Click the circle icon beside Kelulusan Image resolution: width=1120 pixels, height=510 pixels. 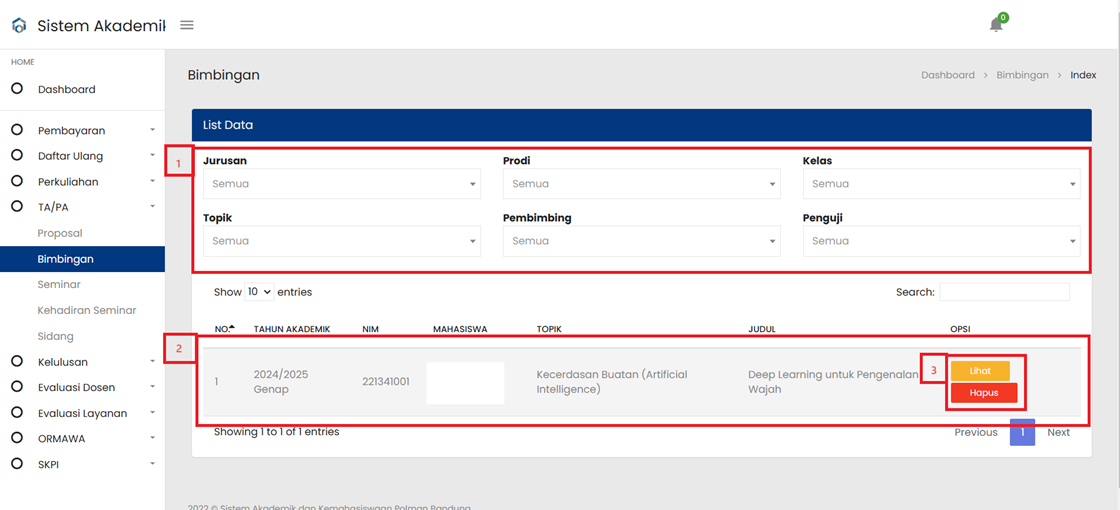(17, 361)
